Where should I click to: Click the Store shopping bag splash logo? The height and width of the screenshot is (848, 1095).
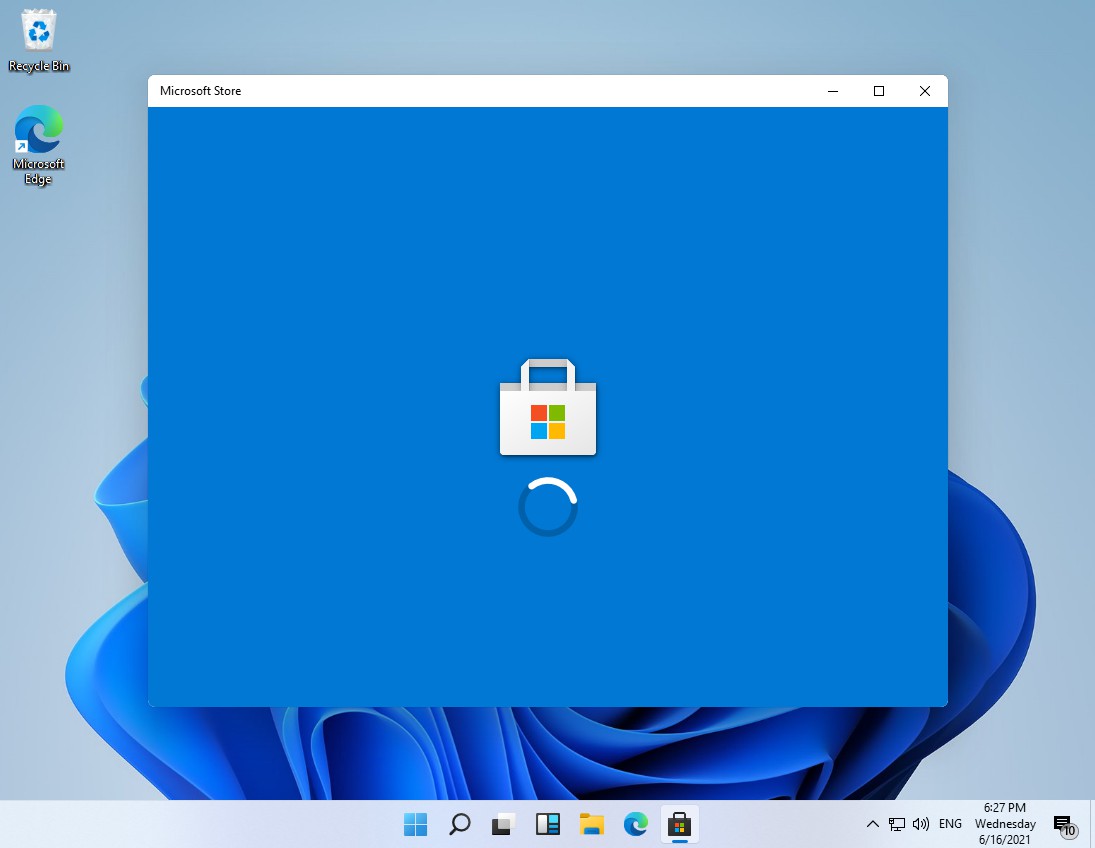point(548,407)
